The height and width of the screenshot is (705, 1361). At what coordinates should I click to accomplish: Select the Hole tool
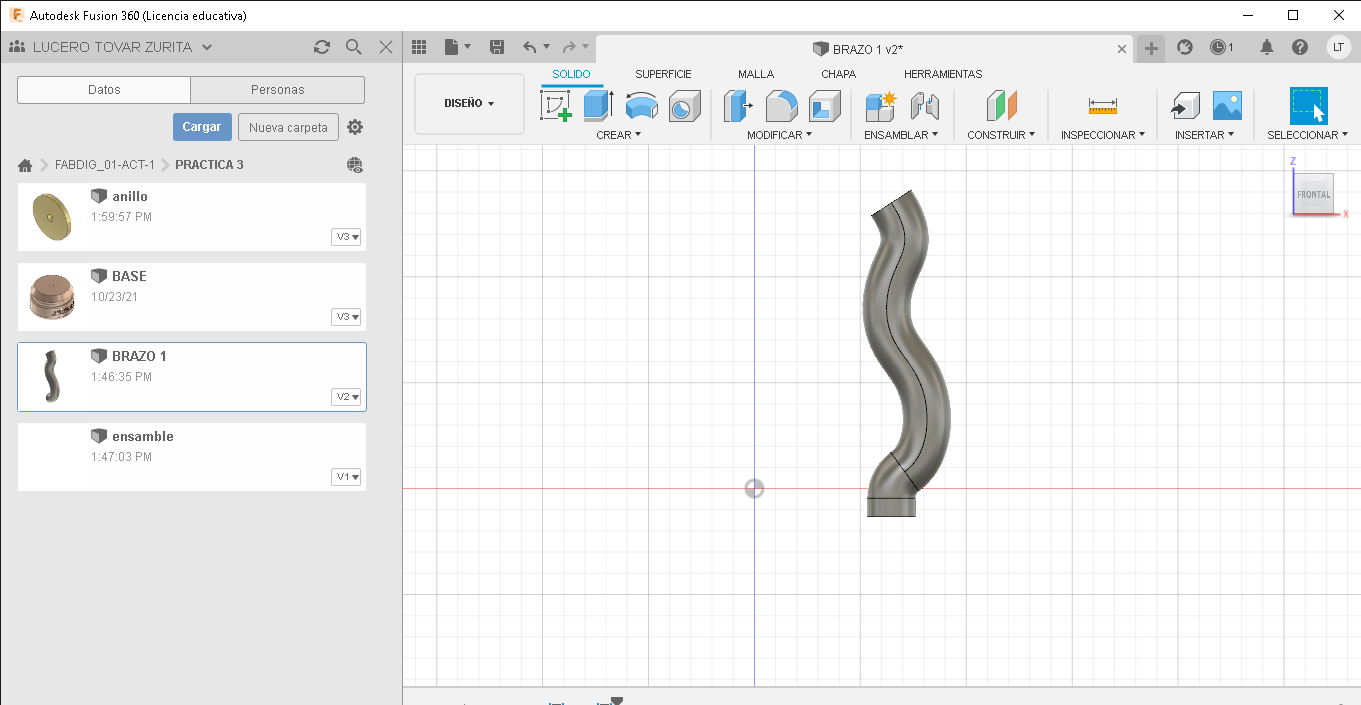pos(684,106)
